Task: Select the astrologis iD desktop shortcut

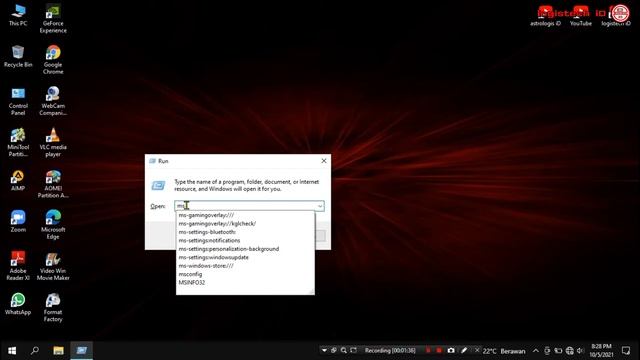Action: [545, 16]
